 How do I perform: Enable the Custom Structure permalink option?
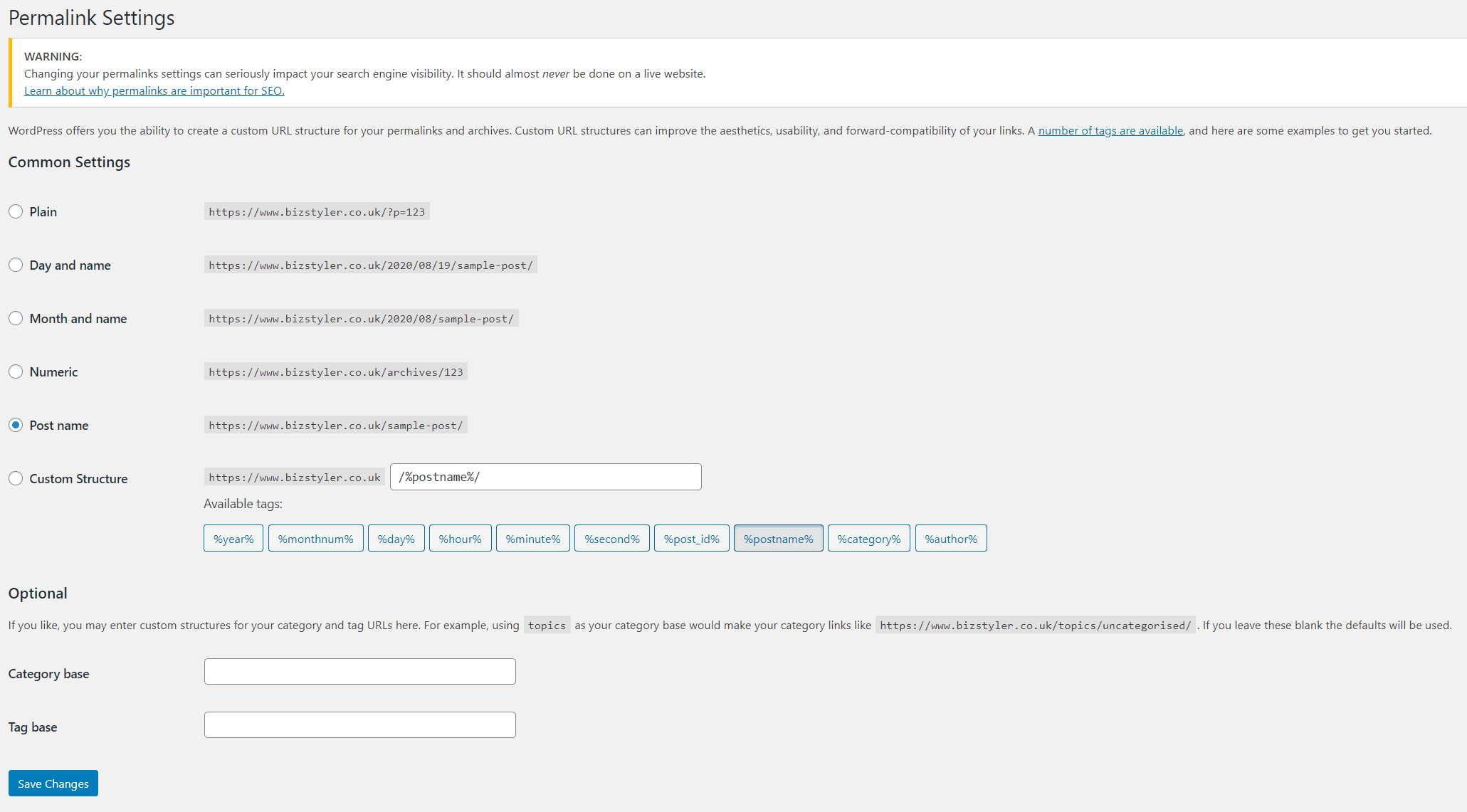click(15, 478)
